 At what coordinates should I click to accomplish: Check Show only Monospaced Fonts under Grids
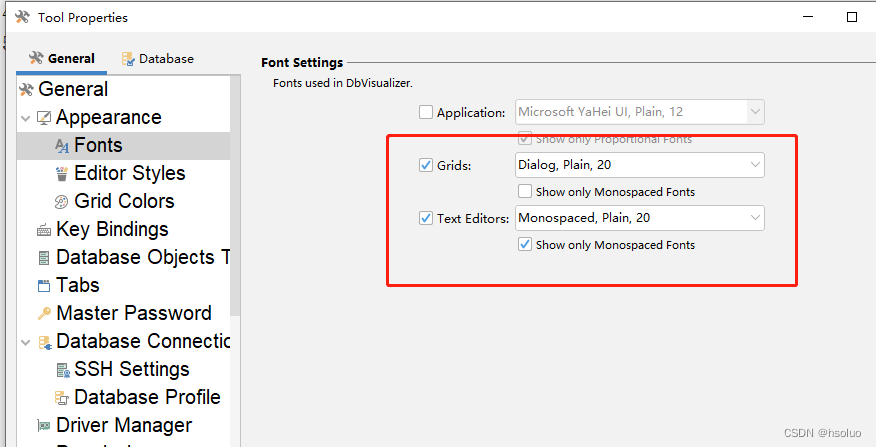pos(525,192)
